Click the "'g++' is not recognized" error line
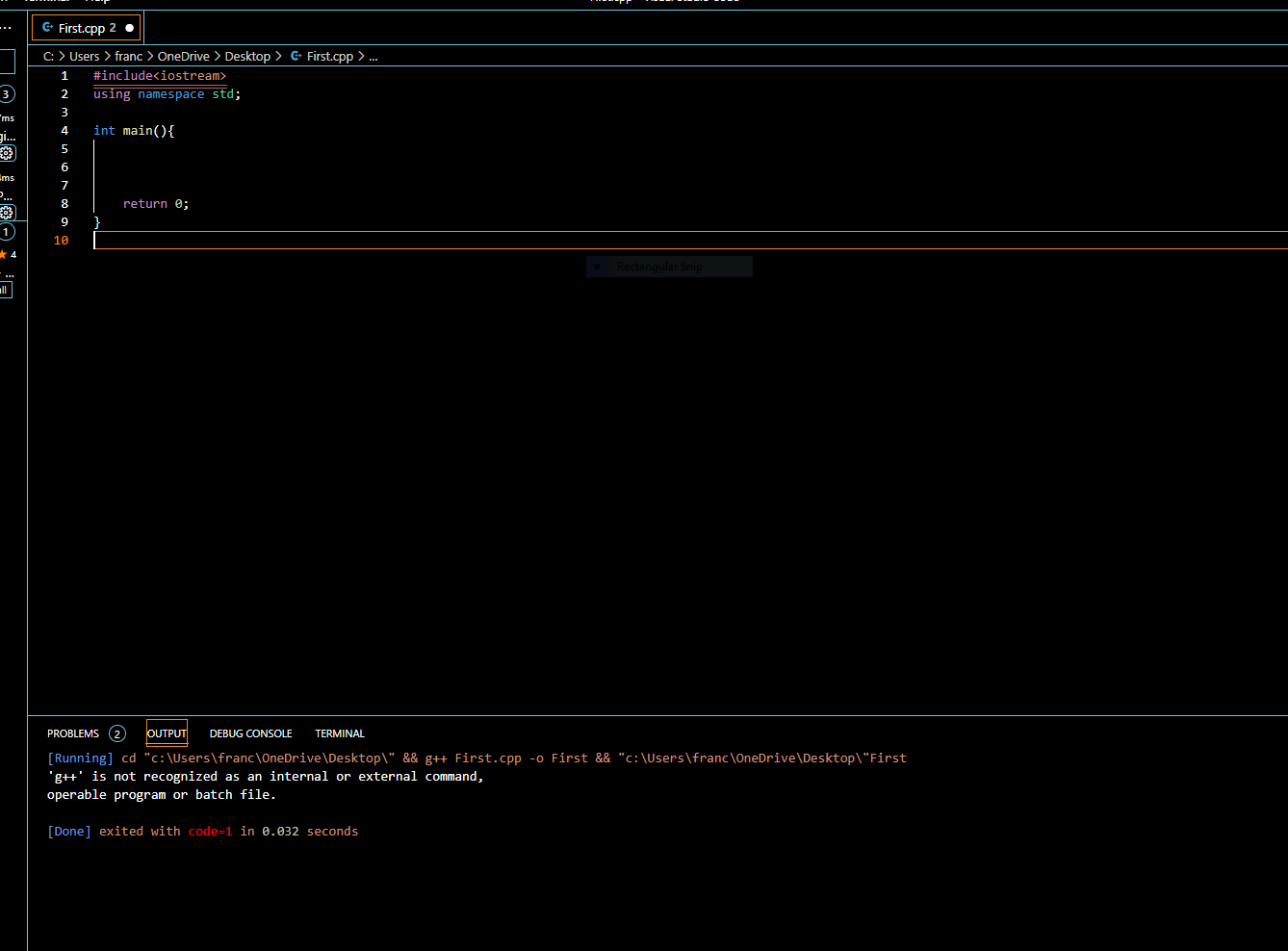 click(266, 777)
